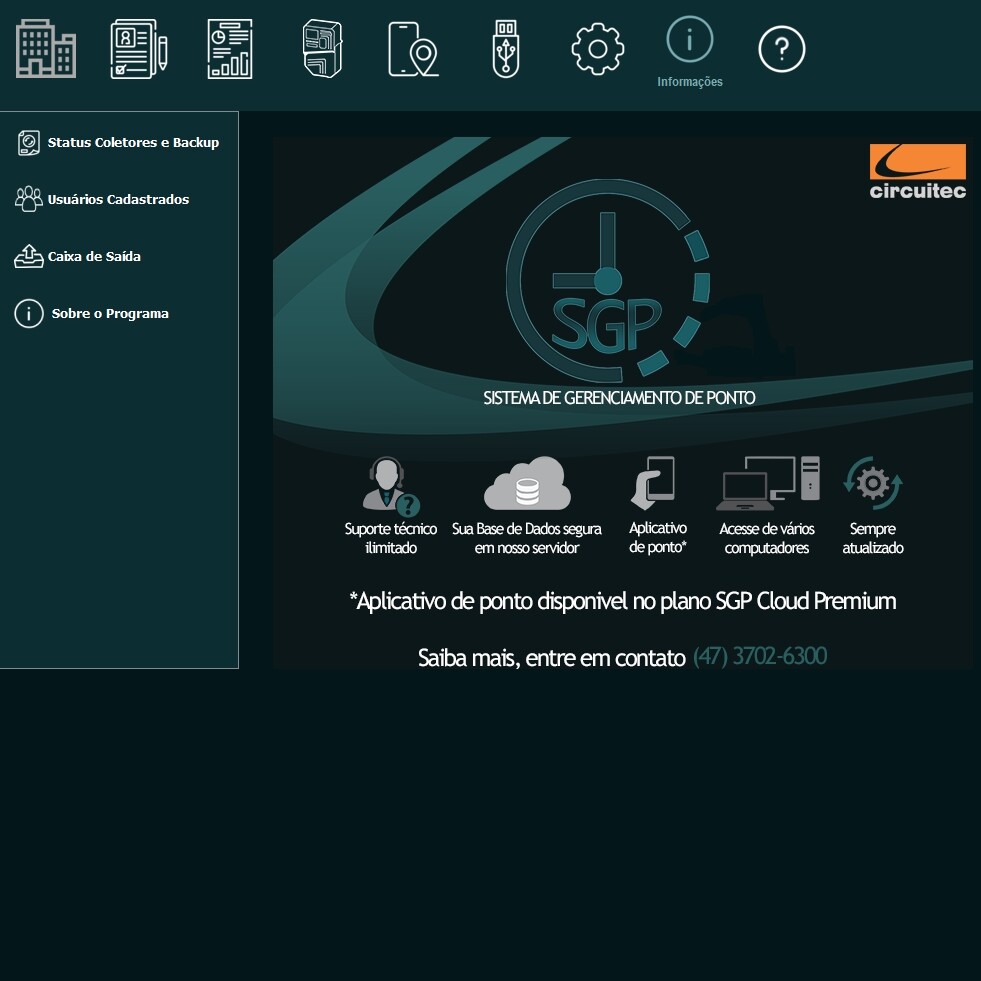Click 'Aplicativo de ponto*' caption
The image size is (981, 981).
(x=658, y=537)
